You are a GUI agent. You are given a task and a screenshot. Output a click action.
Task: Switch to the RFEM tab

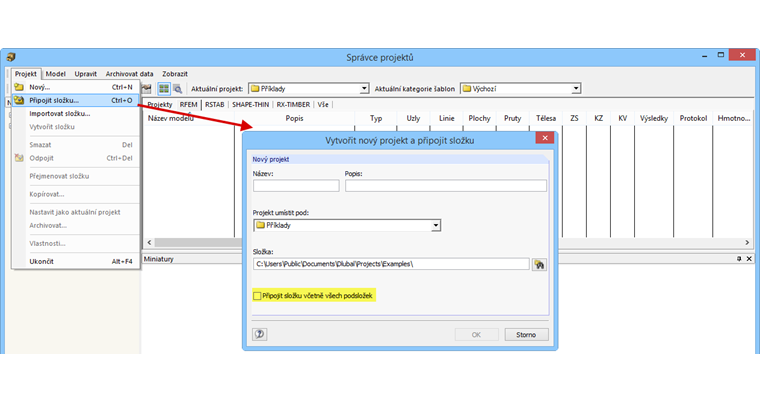coord(189,105)
